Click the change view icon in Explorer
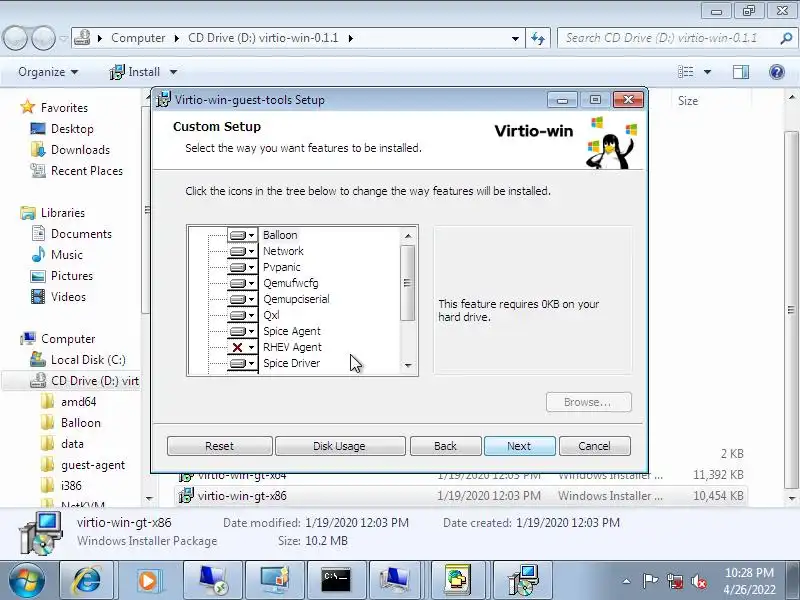This screenshot has width=800, height=600. click(685, 72)
